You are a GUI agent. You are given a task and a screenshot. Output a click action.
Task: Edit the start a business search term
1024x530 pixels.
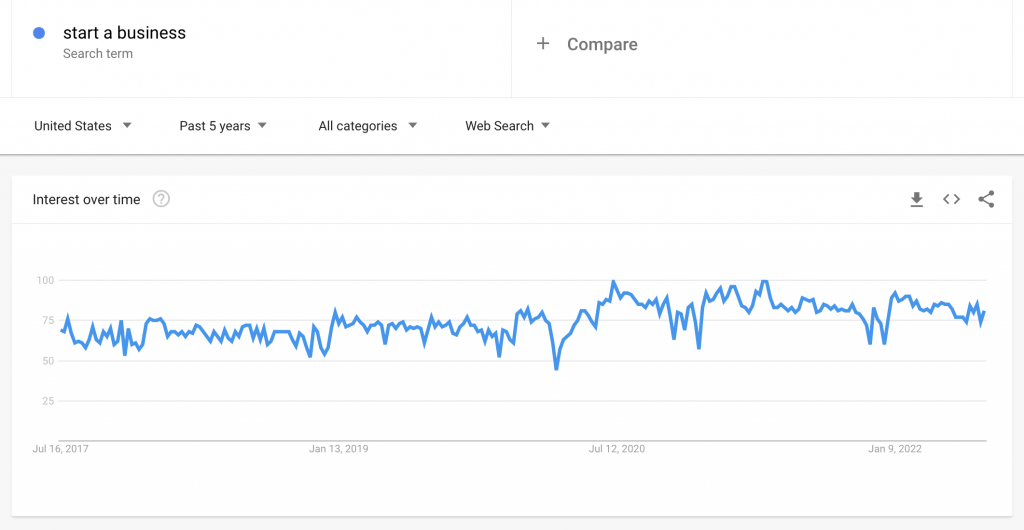point(124,33)
